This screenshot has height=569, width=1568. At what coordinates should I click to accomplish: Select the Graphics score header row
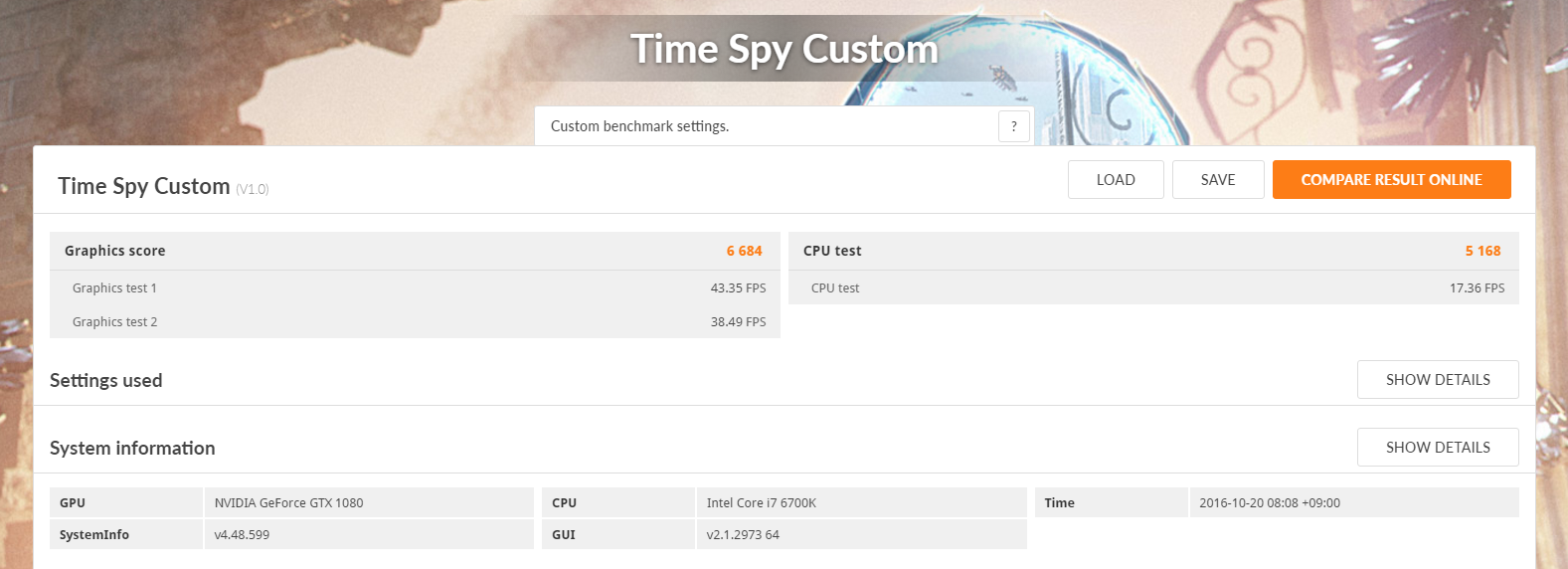pyautogui.click(x=415, y=251)
